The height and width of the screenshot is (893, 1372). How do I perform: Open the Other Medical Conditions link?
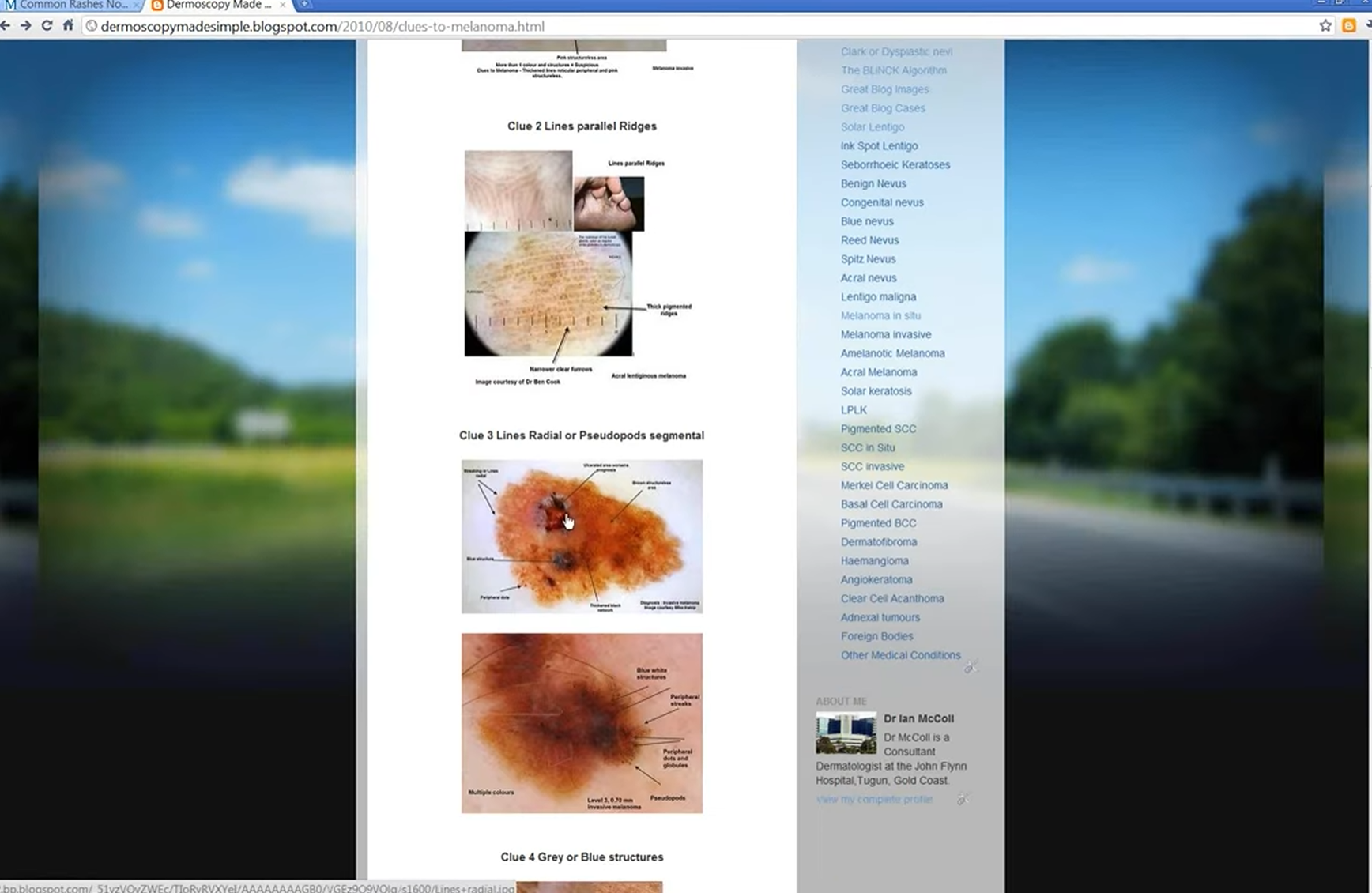point(900,655)
